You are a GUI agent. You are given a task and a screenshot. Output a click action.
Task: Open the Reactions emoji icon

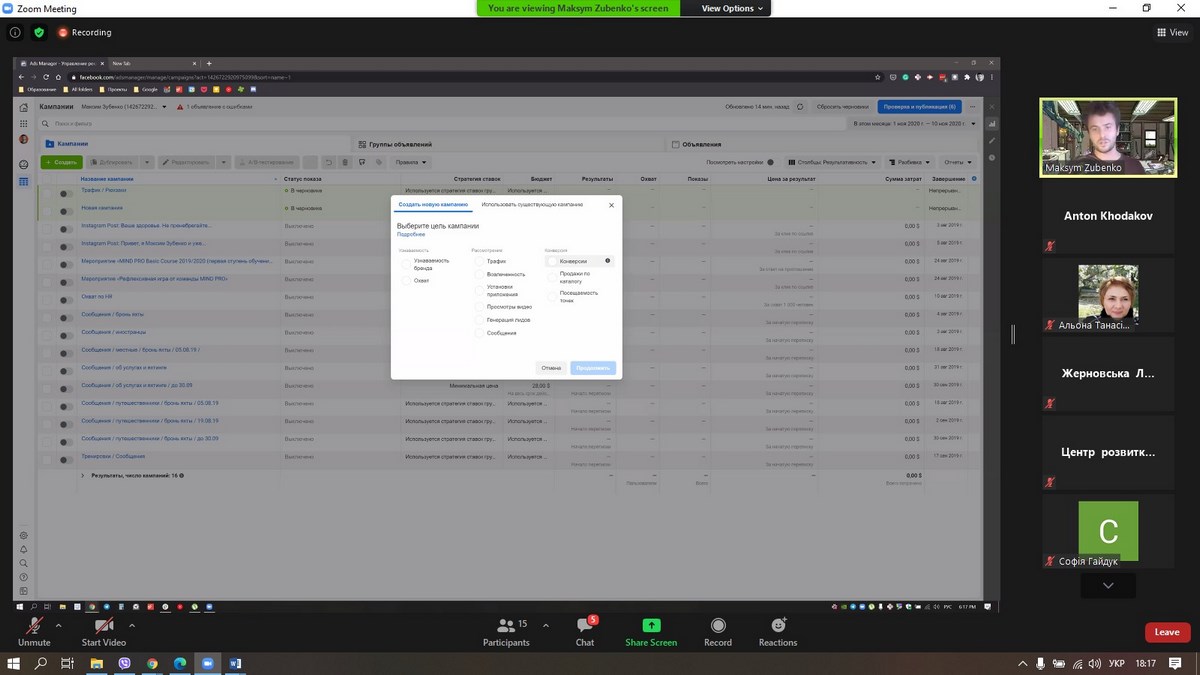[x=778, y=627]
